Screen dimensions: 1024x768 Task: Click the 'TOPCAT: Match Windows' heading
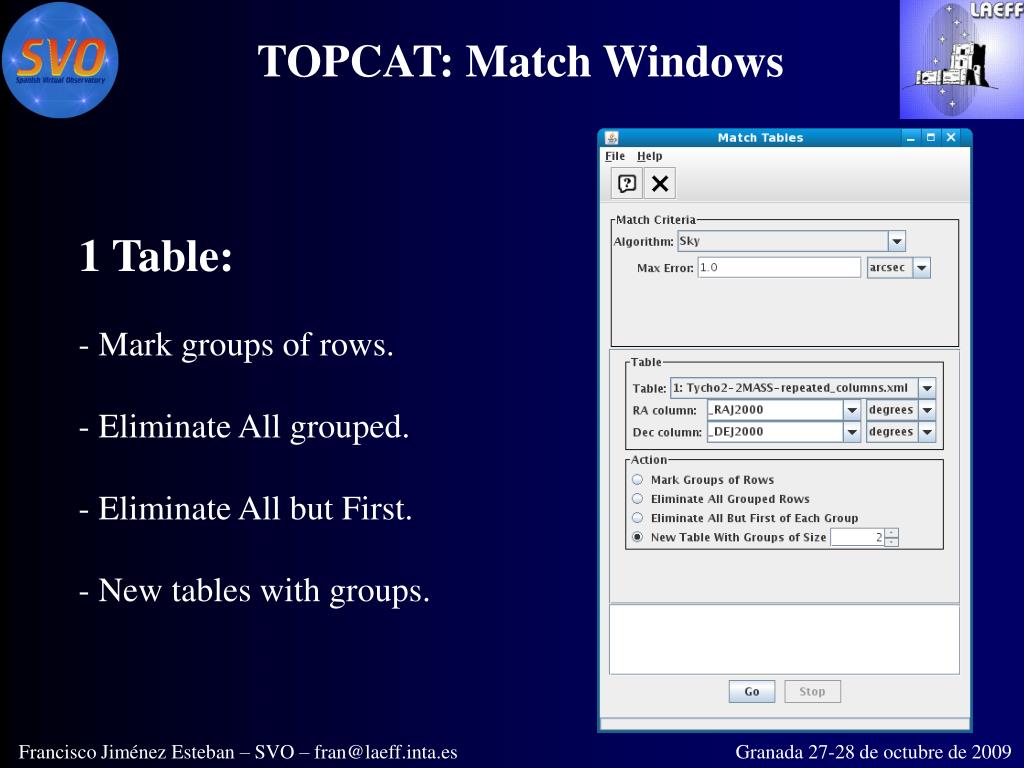point(520,61)
